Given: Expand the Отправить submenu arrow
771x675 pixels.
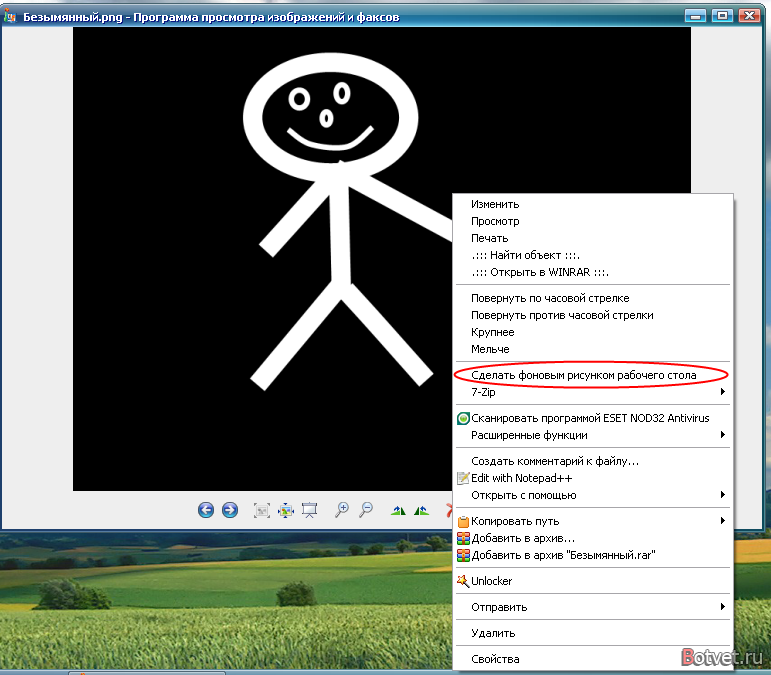Looking at the screenshot, I should (x=723, y=607).
